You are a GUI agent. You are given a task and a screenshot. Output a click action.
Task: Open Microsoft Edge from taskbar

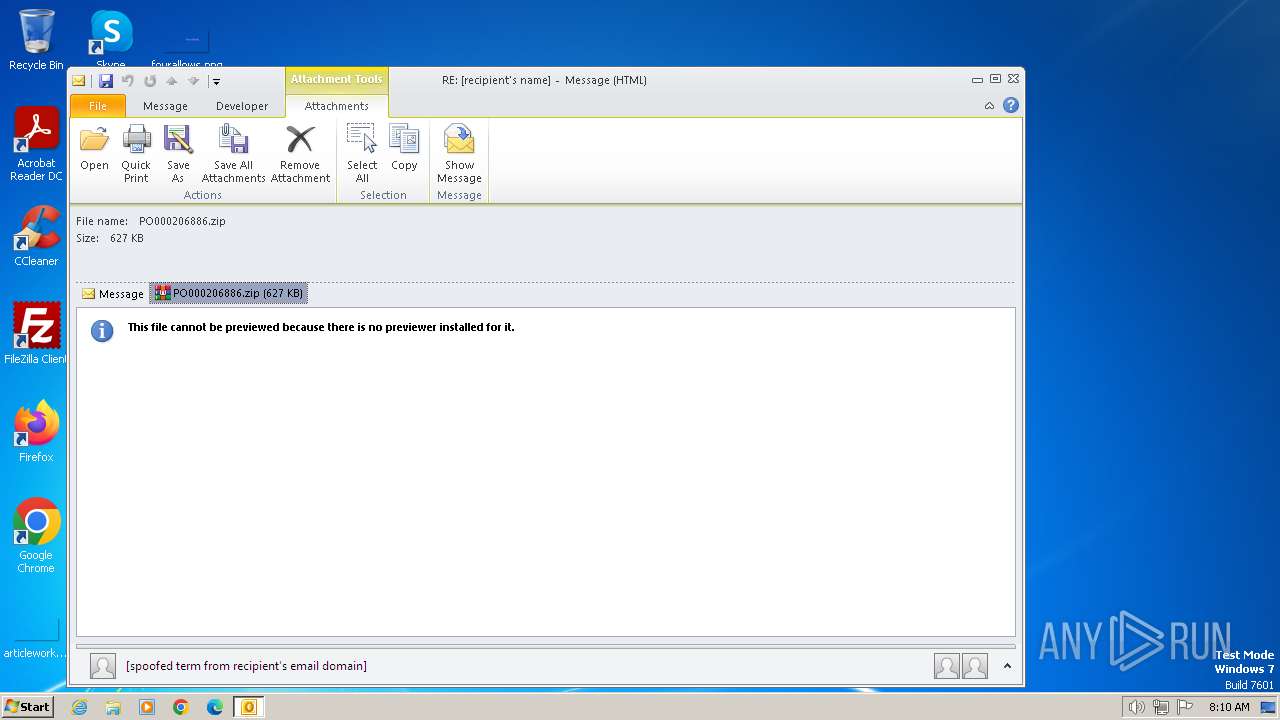click(215, 707)
